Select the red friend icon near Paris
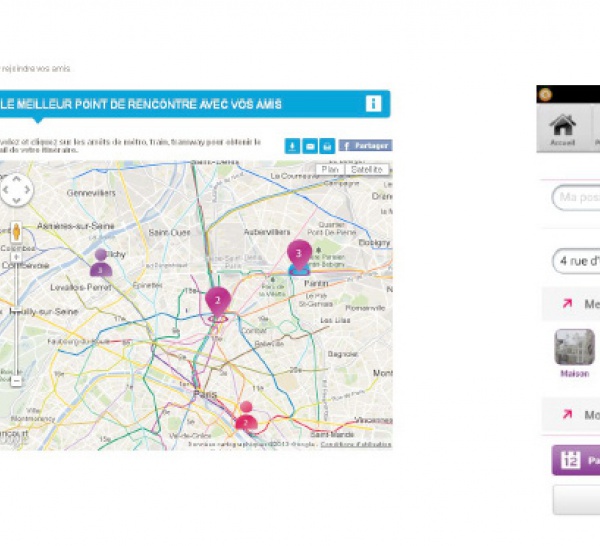Image resolution: width=600 pixels, height=546 pixels. [246, 416]
